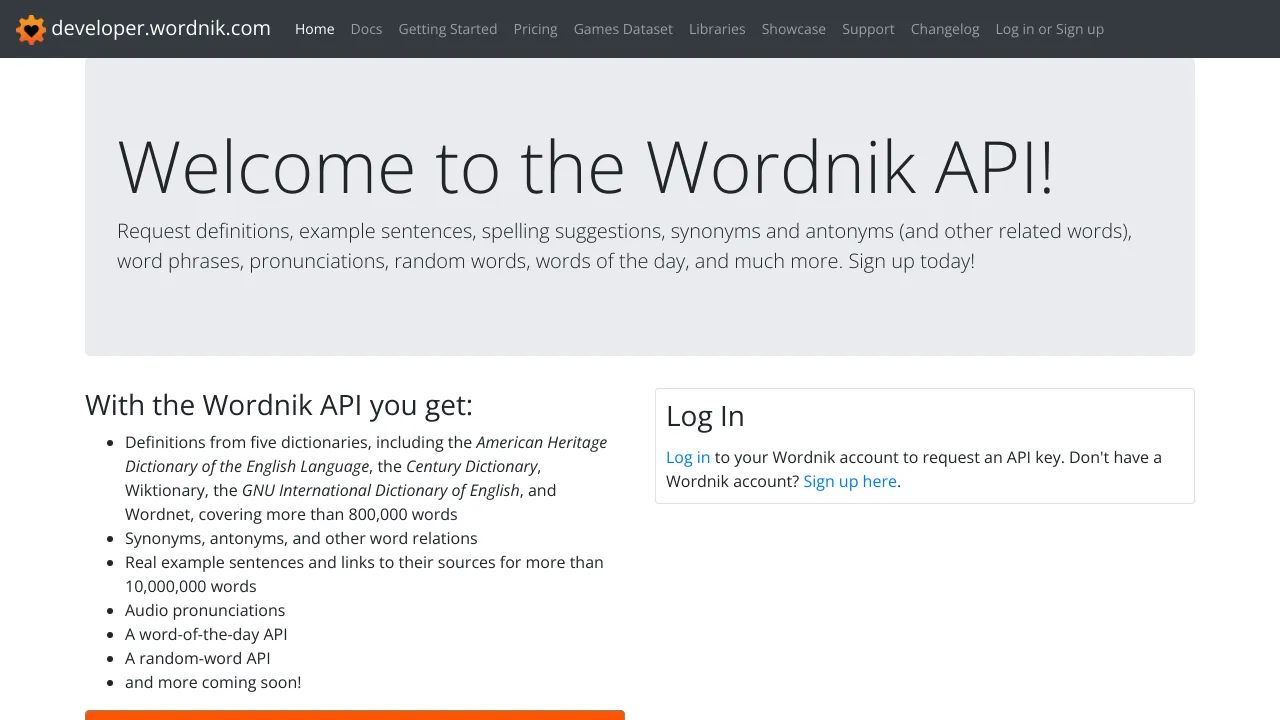The height and width of the screenshot is (720, 1280).
Task: Click 'Sign up here' link
Action: 850,481
